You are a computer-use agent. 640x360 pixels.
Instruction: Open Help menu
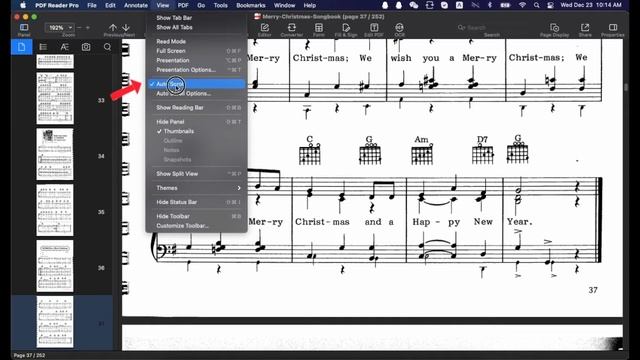[309, 5]
